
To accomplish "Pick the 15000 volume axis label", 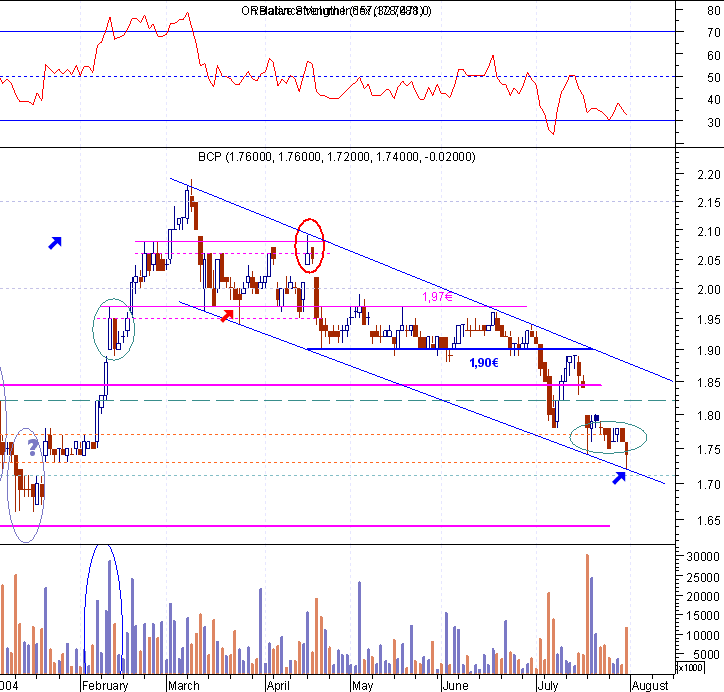I will [703, 616].
